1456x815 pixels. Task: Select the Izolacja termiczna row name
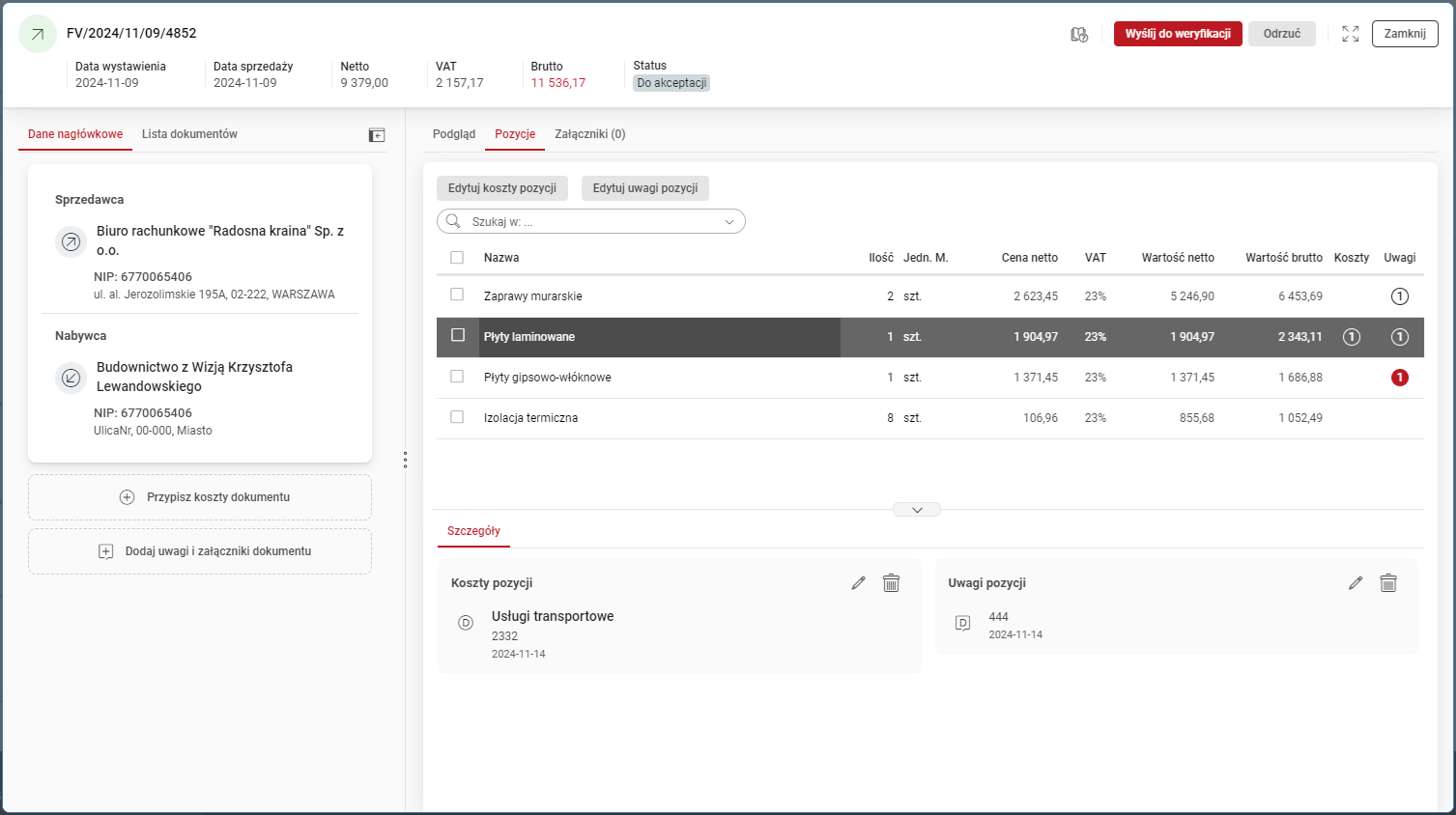coord(530,418)
